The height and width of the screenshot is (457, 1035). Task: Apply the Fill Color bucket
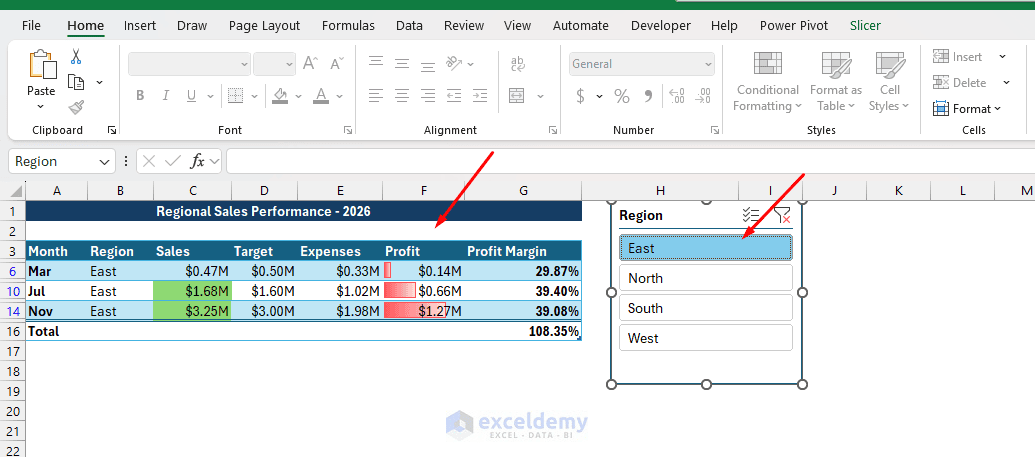[x=281, y=96]
